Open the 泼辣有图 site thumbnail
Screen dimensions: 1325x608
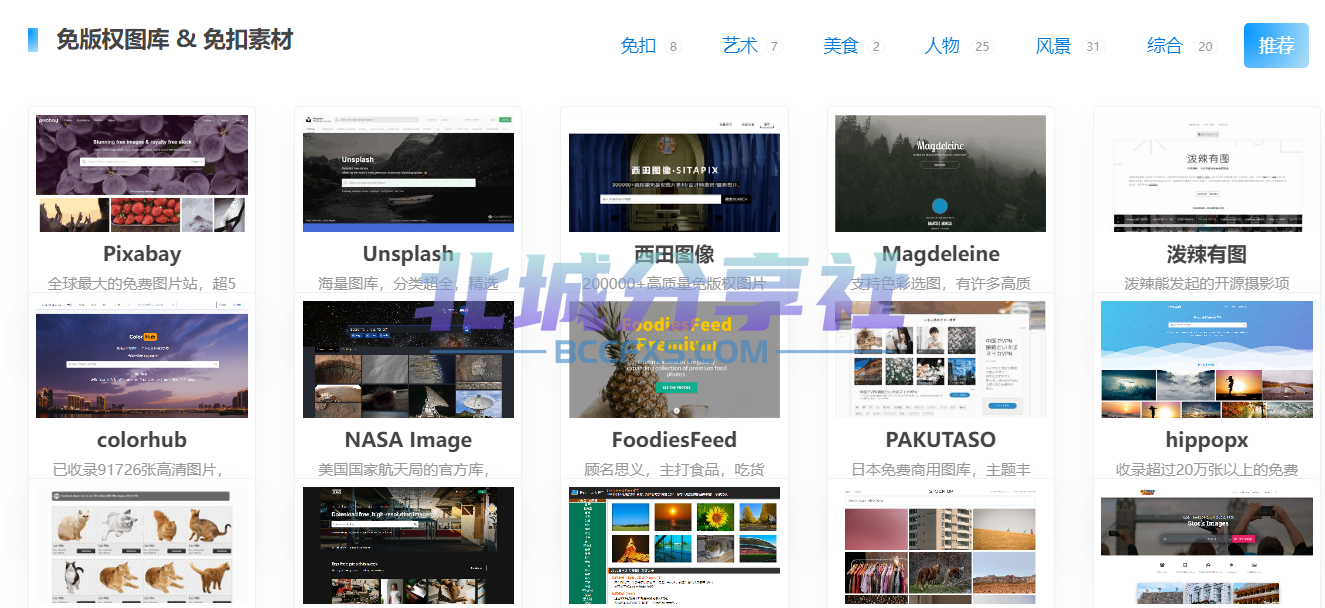[x=1207, y=173]
